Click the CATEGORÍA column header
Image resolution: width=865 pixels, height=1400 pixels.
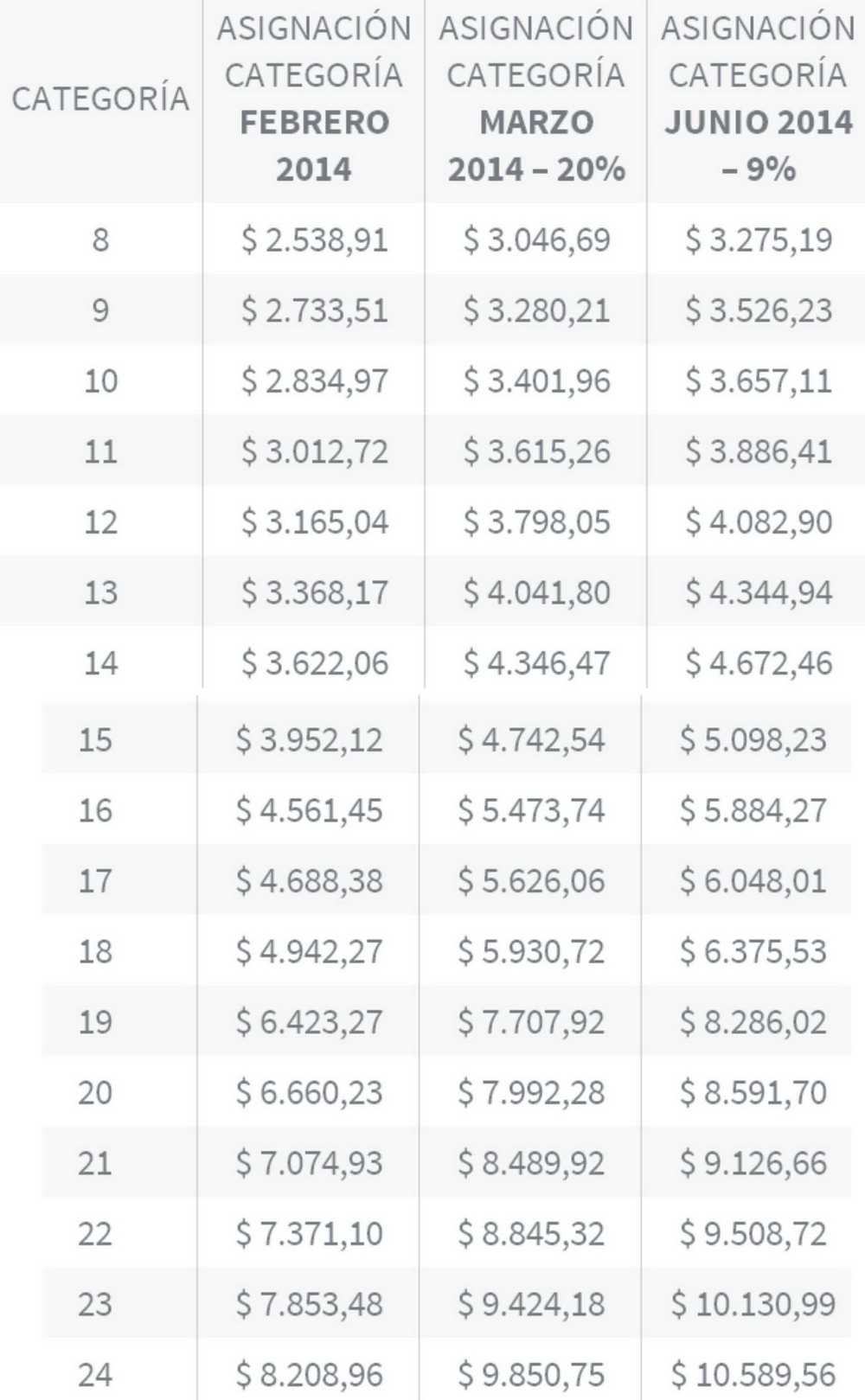click(100, 99)
